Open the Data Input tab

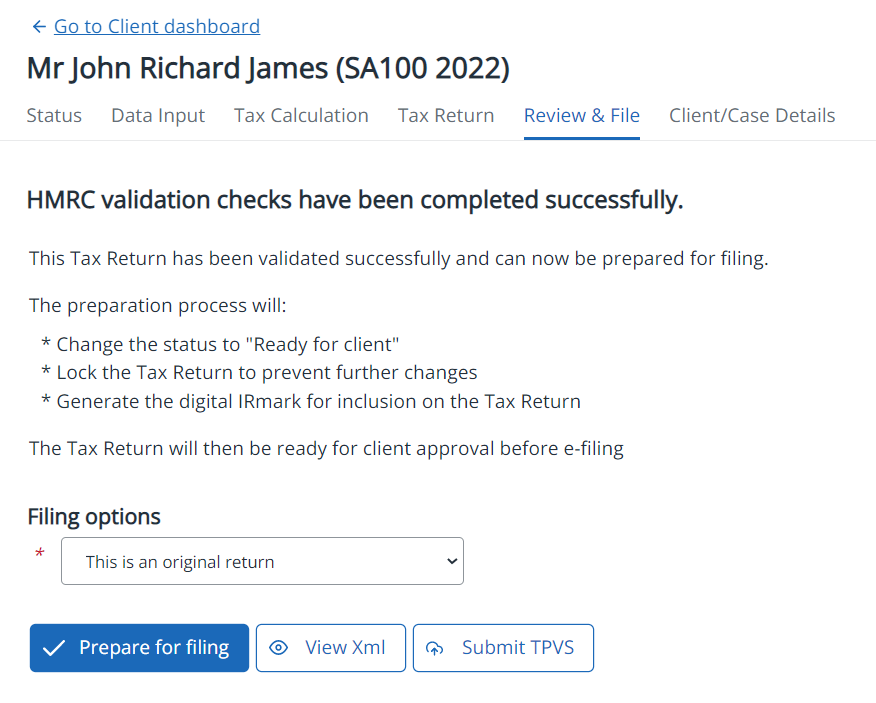coord(158,116)
